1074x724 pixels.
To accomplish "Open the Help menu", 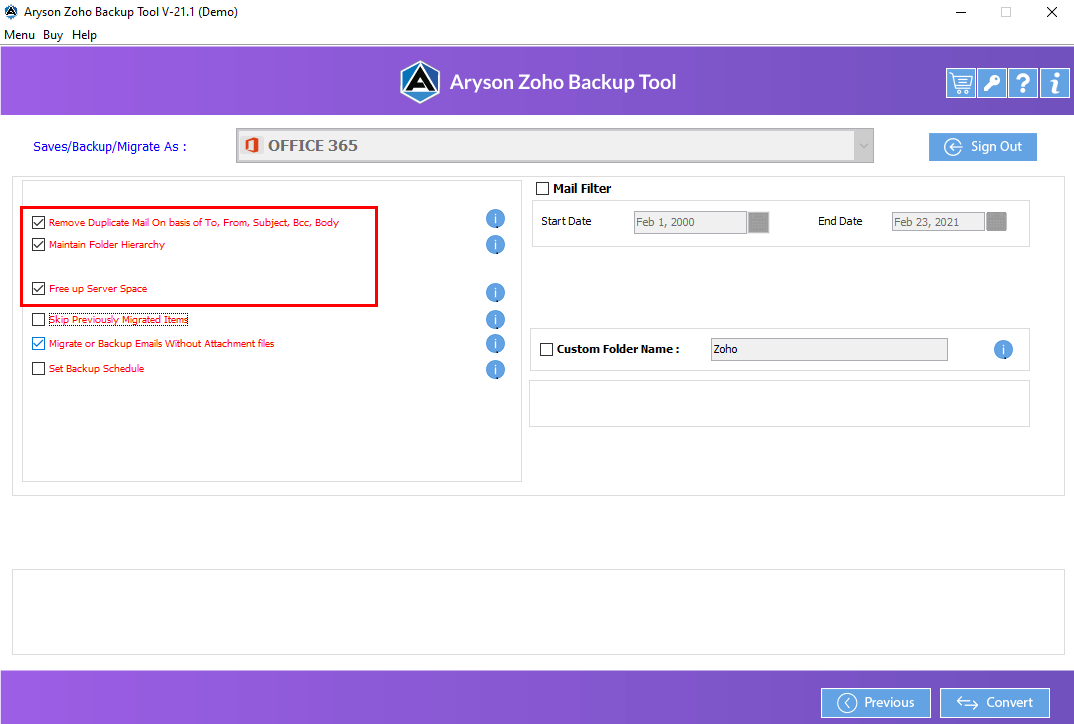I will (84, 35).
